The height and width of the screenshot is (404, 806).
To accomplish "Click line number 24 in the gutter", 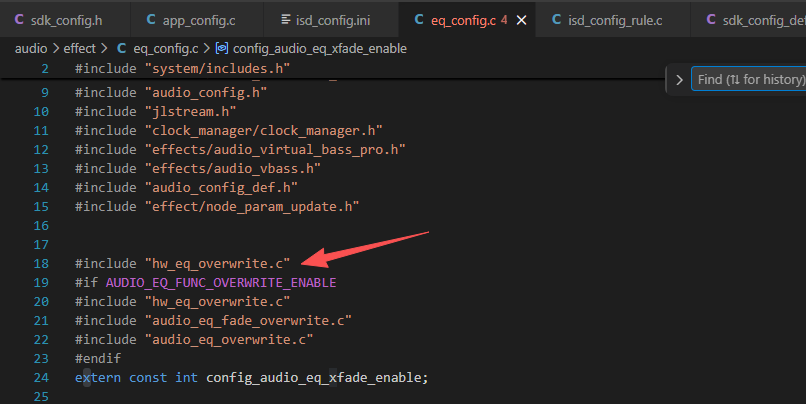I will [x=41, y=378].
